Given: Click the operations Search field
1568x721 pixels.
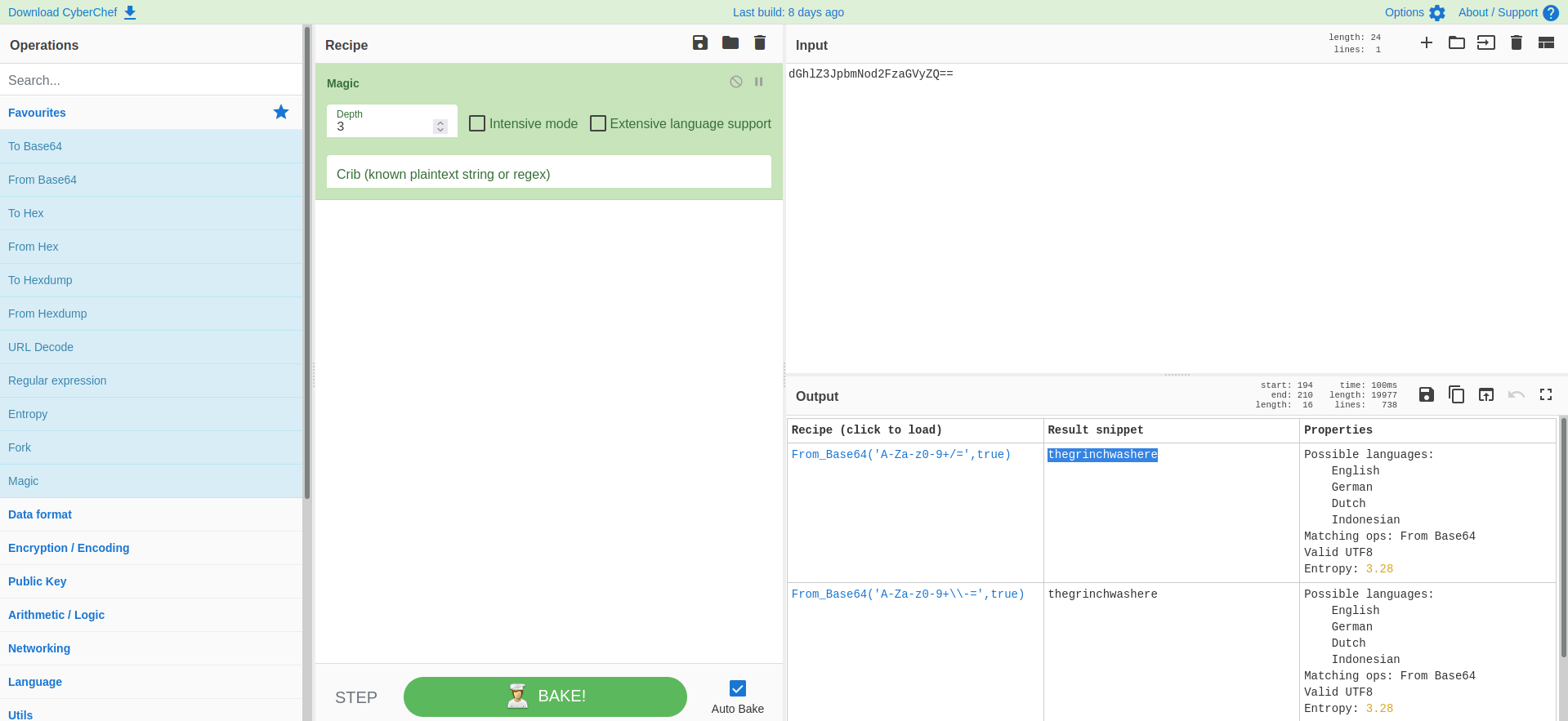Looking at the screenshot, I should [x=151, y=80].
